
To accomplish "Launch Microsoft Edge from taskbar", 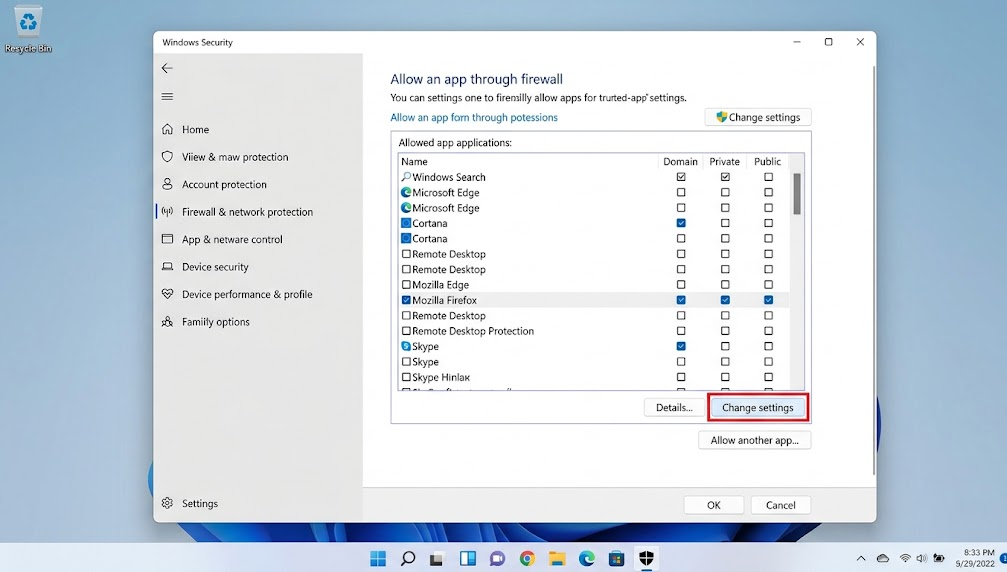I will [x=586, y=559].
